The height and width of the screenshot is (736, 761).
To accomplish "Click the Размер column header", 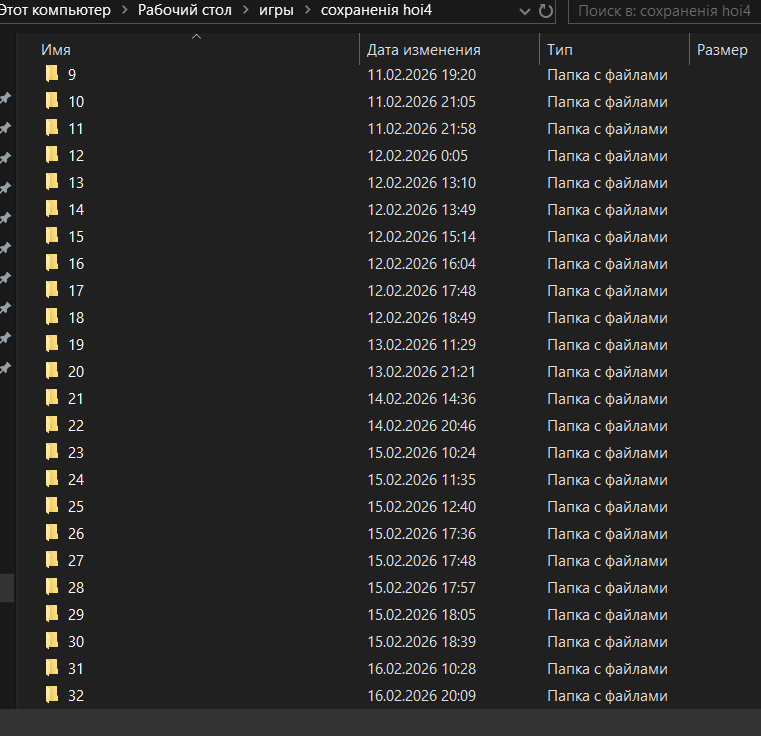I will [721, 50].
